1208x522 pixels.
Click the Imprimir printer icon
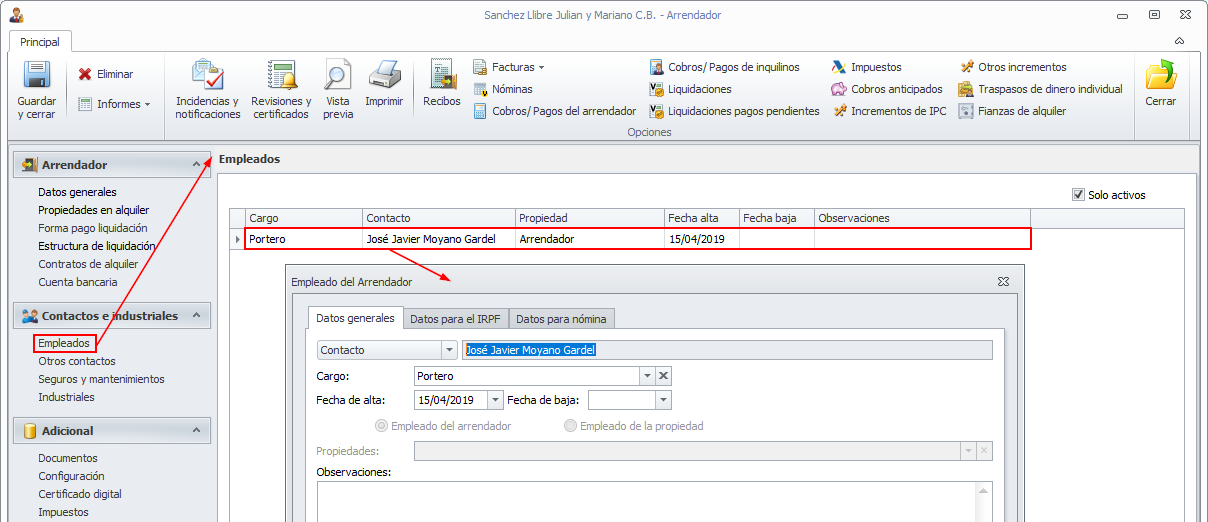[384, 75]
